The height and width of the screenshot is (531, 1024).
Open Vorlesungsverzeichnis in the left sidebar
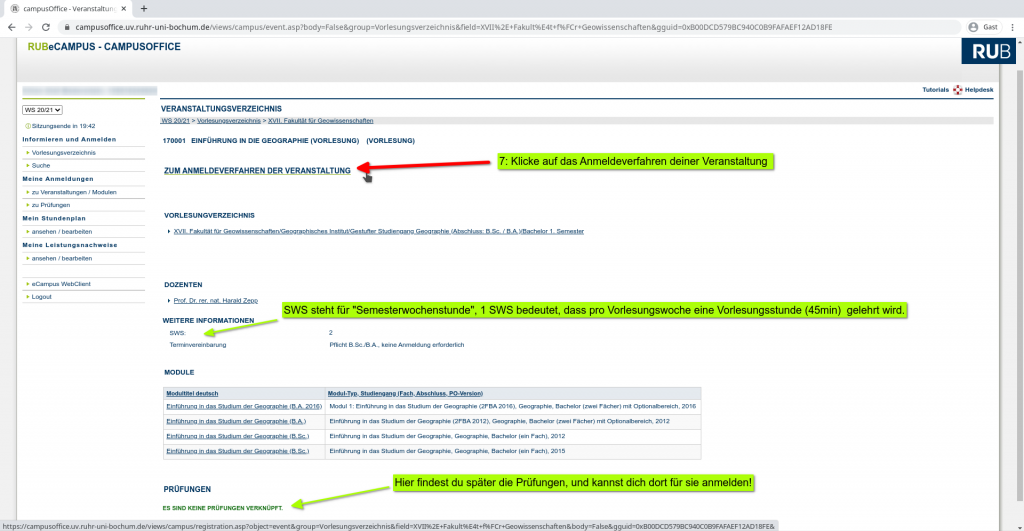(x=63, y=152)
